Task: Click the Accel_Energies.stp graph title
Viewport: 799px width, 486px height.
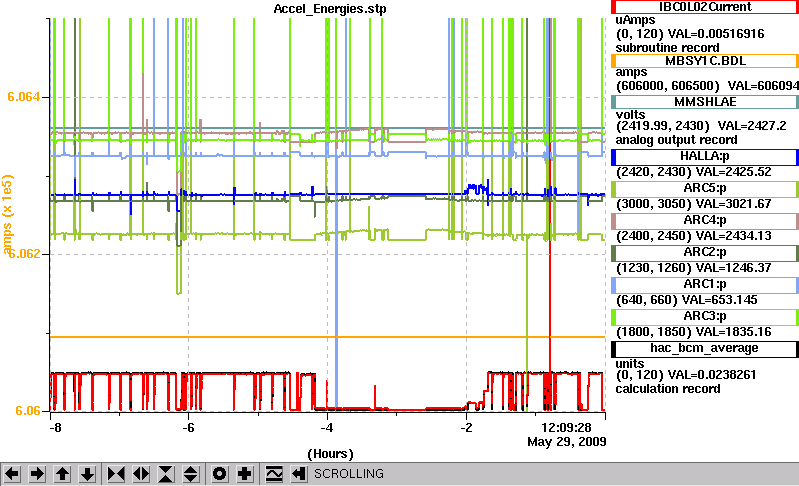Action: (x=330, y=9)
